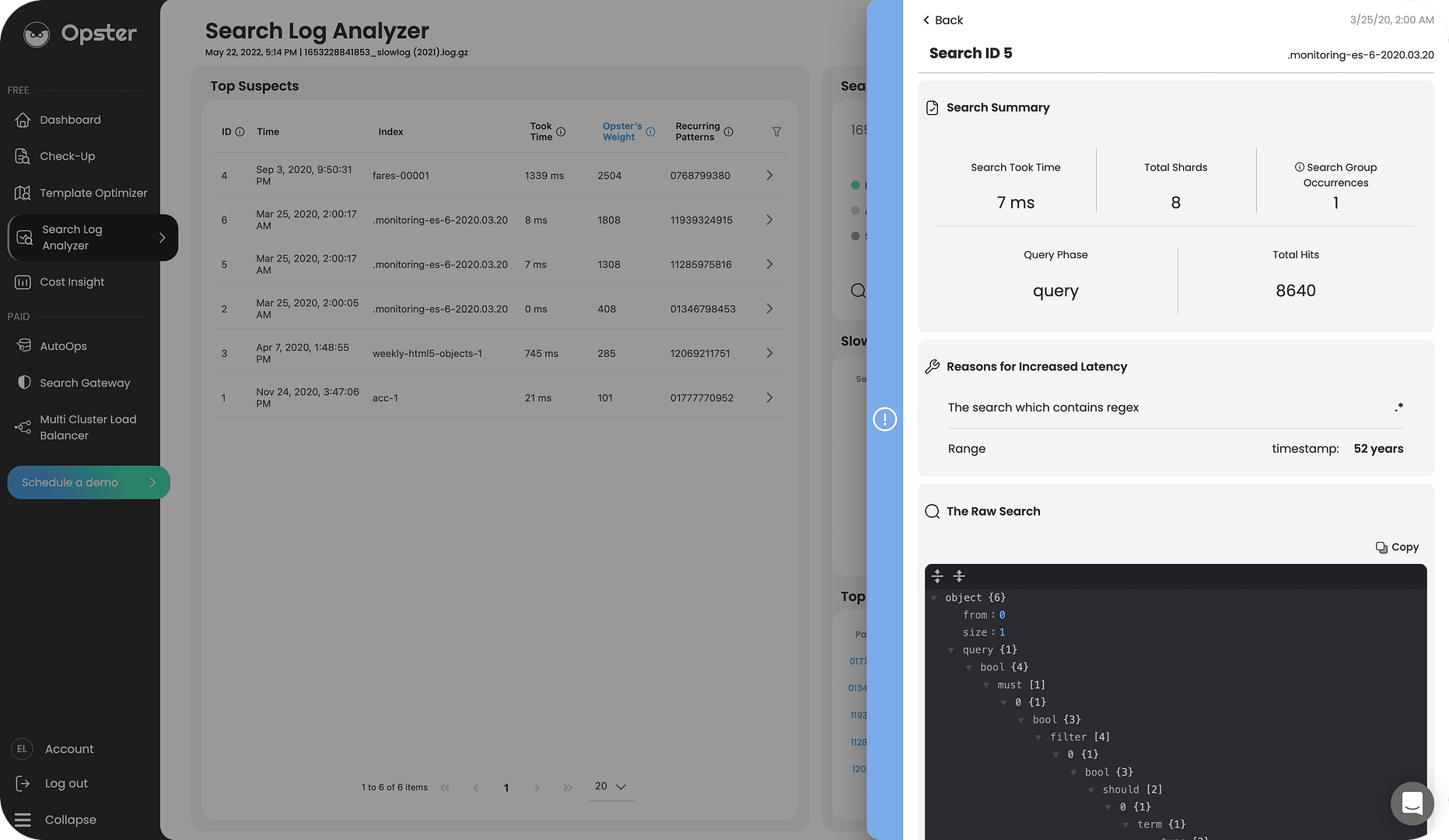
Task: Open the Multi Cluster Load Balancer
Action: pos(88,426)
